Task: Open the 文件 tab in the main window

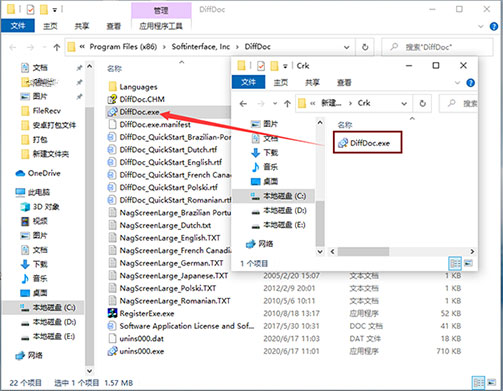Action: click(x=18, y=26)
